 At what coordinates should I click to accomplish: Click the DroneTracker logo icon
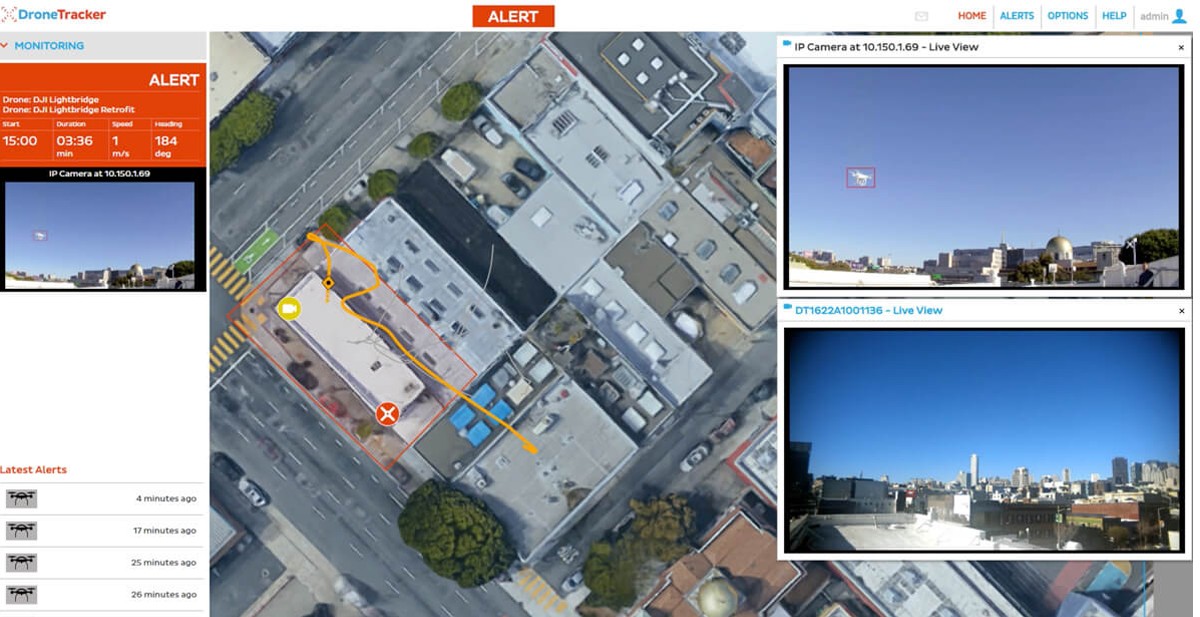(10, 15)
